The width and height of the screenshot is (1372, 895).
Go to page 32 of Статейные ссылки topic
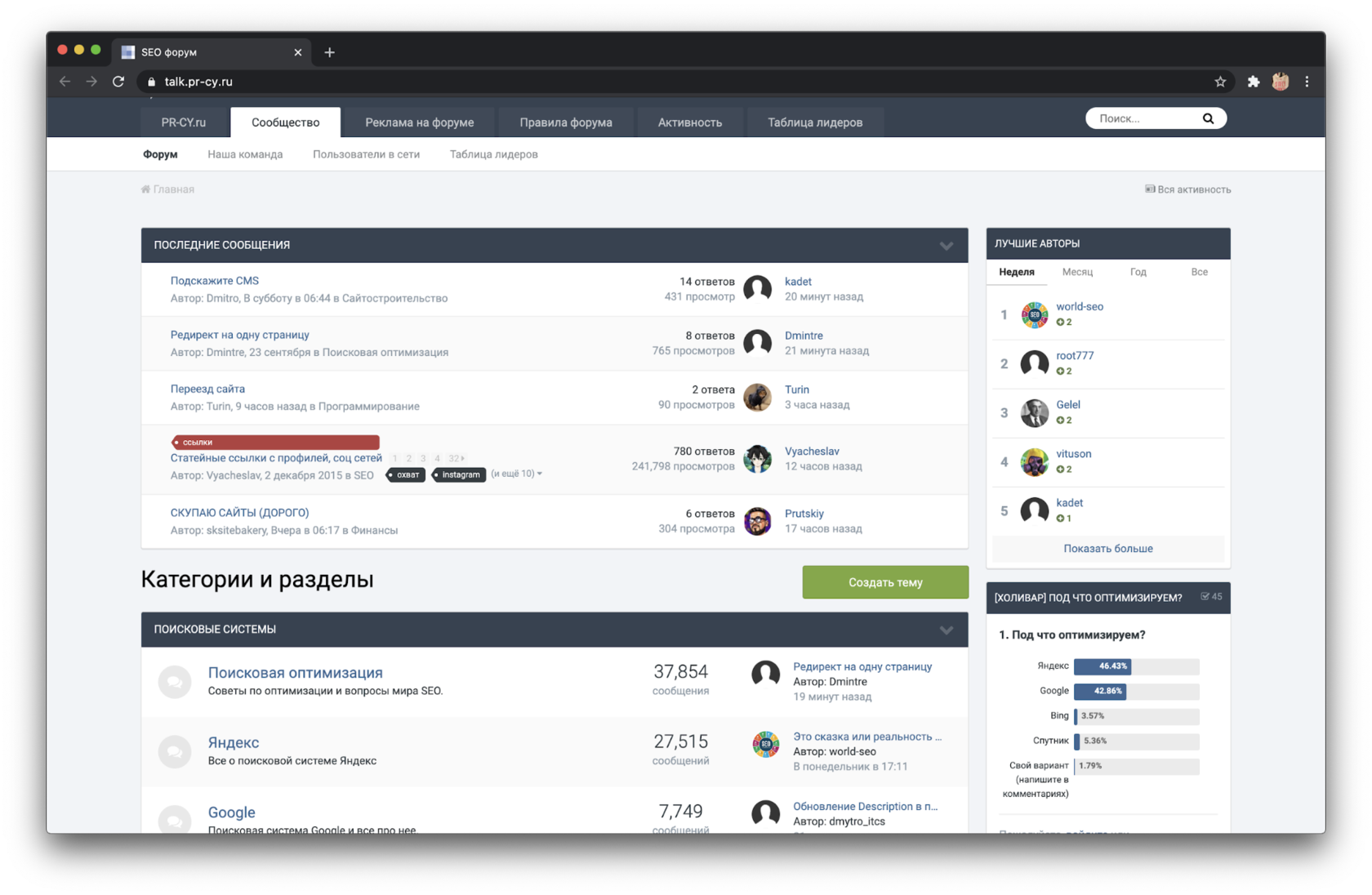[455, 459]
